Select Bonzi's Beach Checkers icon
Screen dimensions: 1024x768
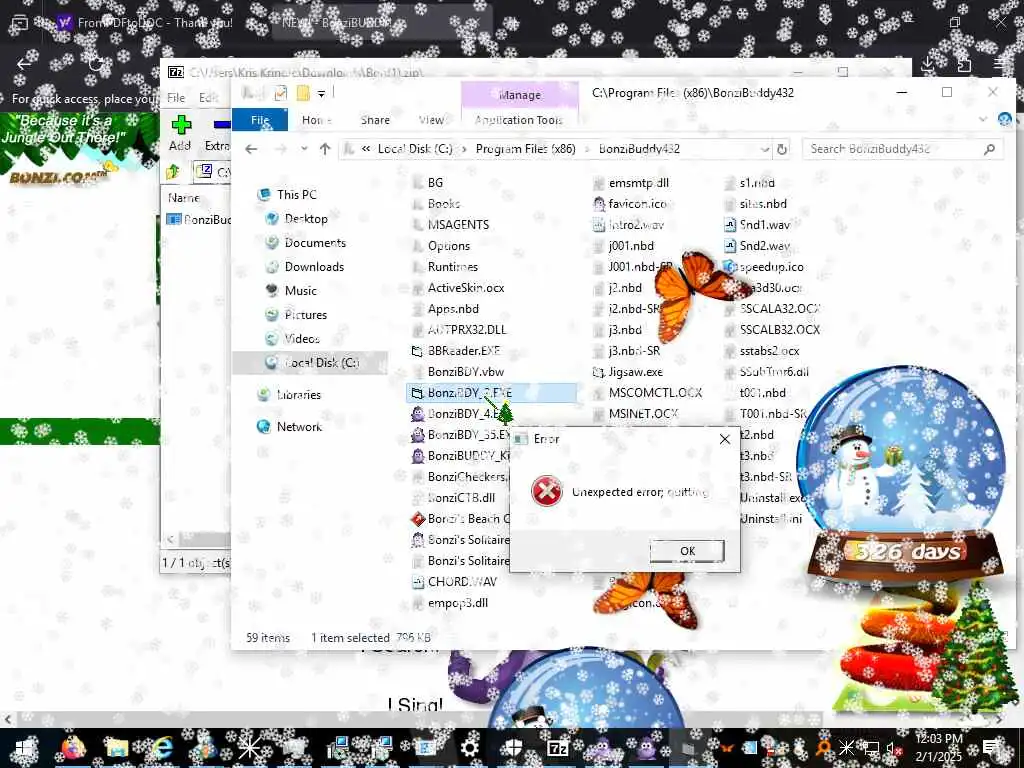pyautogui.click(x=418, y=519)
